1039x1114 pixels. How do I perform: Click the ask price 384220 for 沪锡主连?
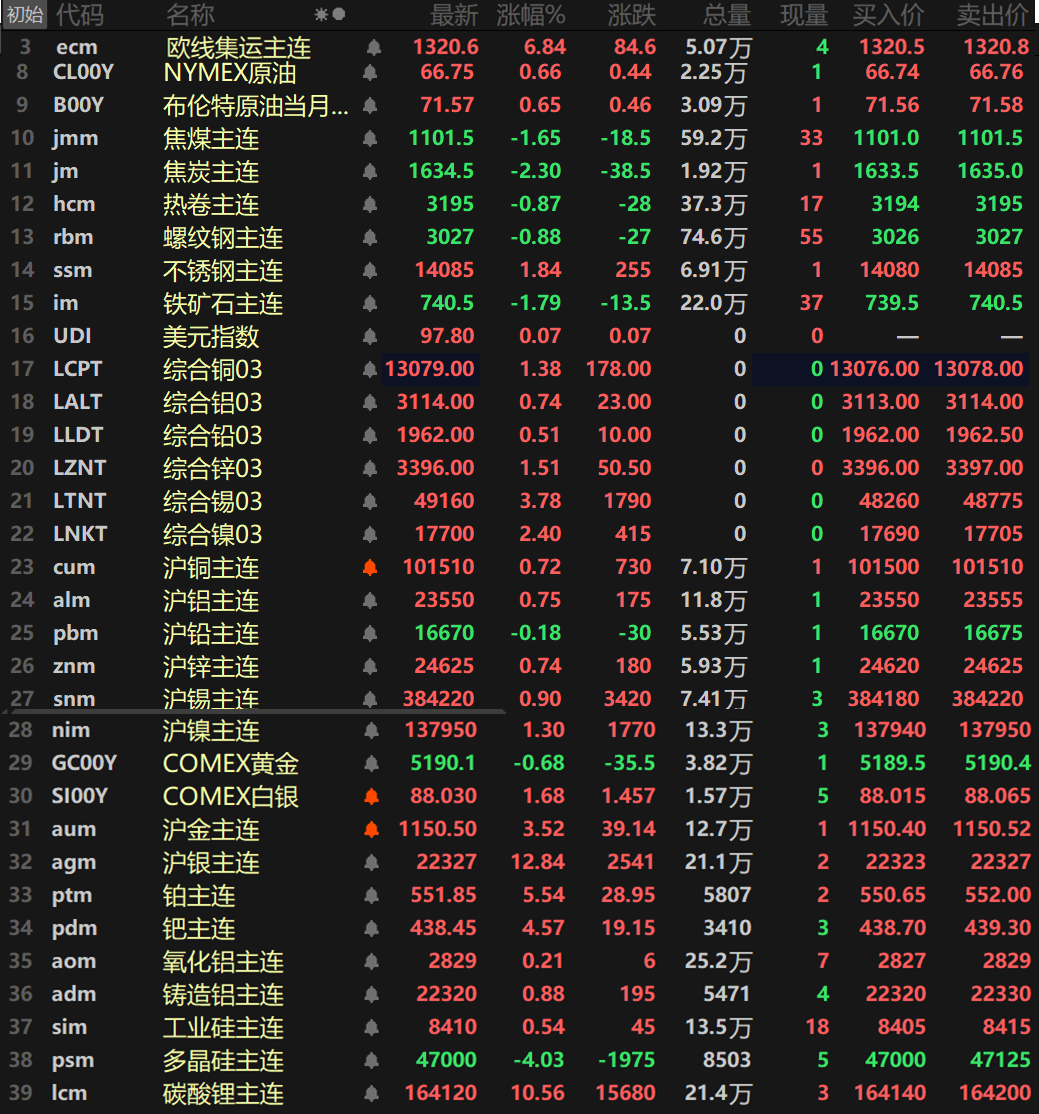[987, 699]
